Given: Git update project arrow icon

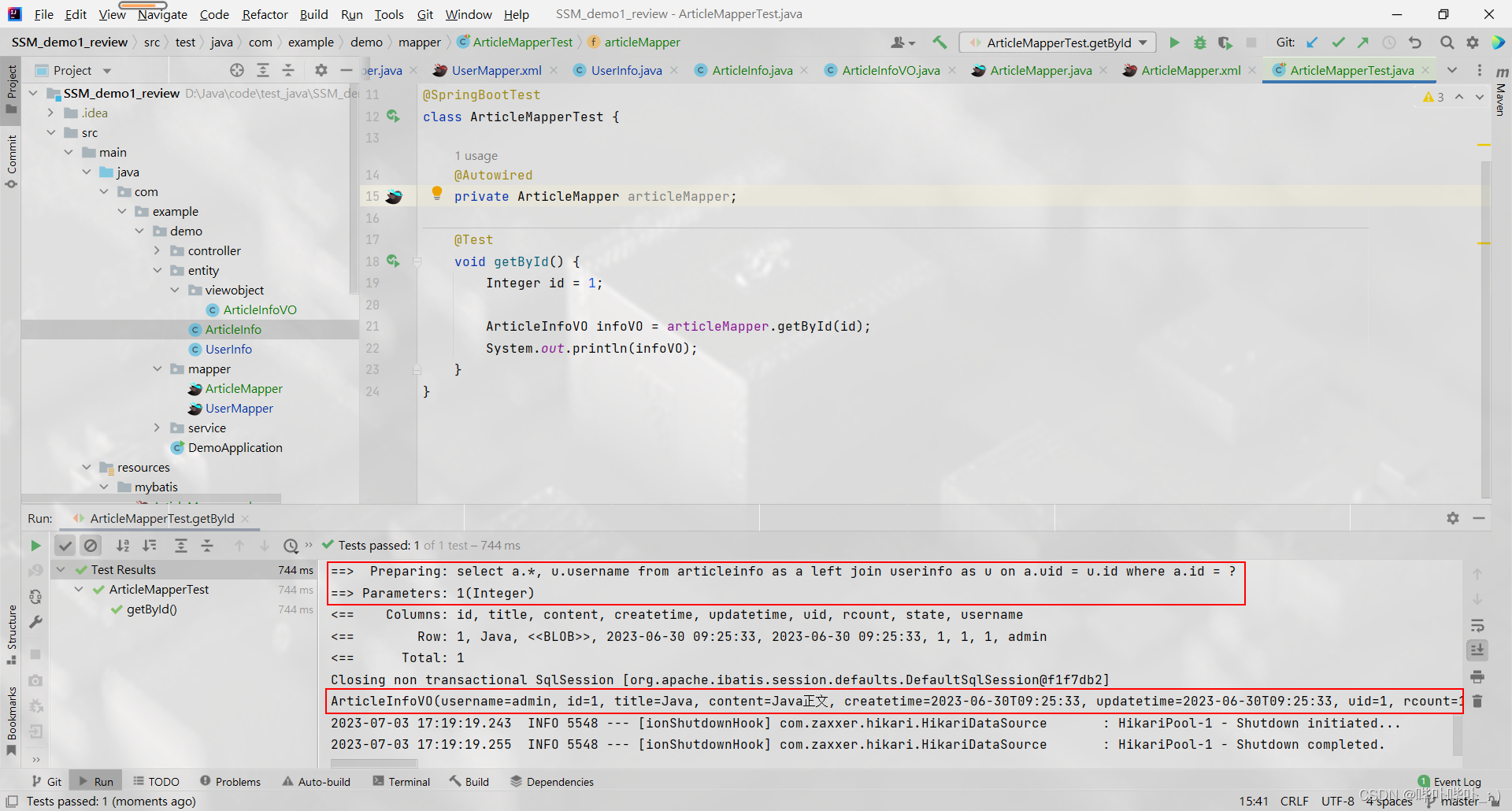Looking at the screenshot, I should pos(1312,43).
